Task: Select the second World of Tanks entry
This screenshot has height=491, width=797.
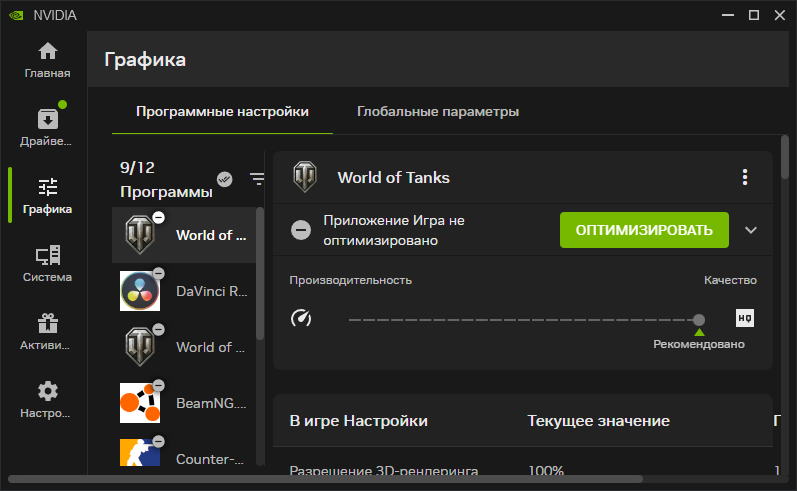Action: [x=184, y=347]
